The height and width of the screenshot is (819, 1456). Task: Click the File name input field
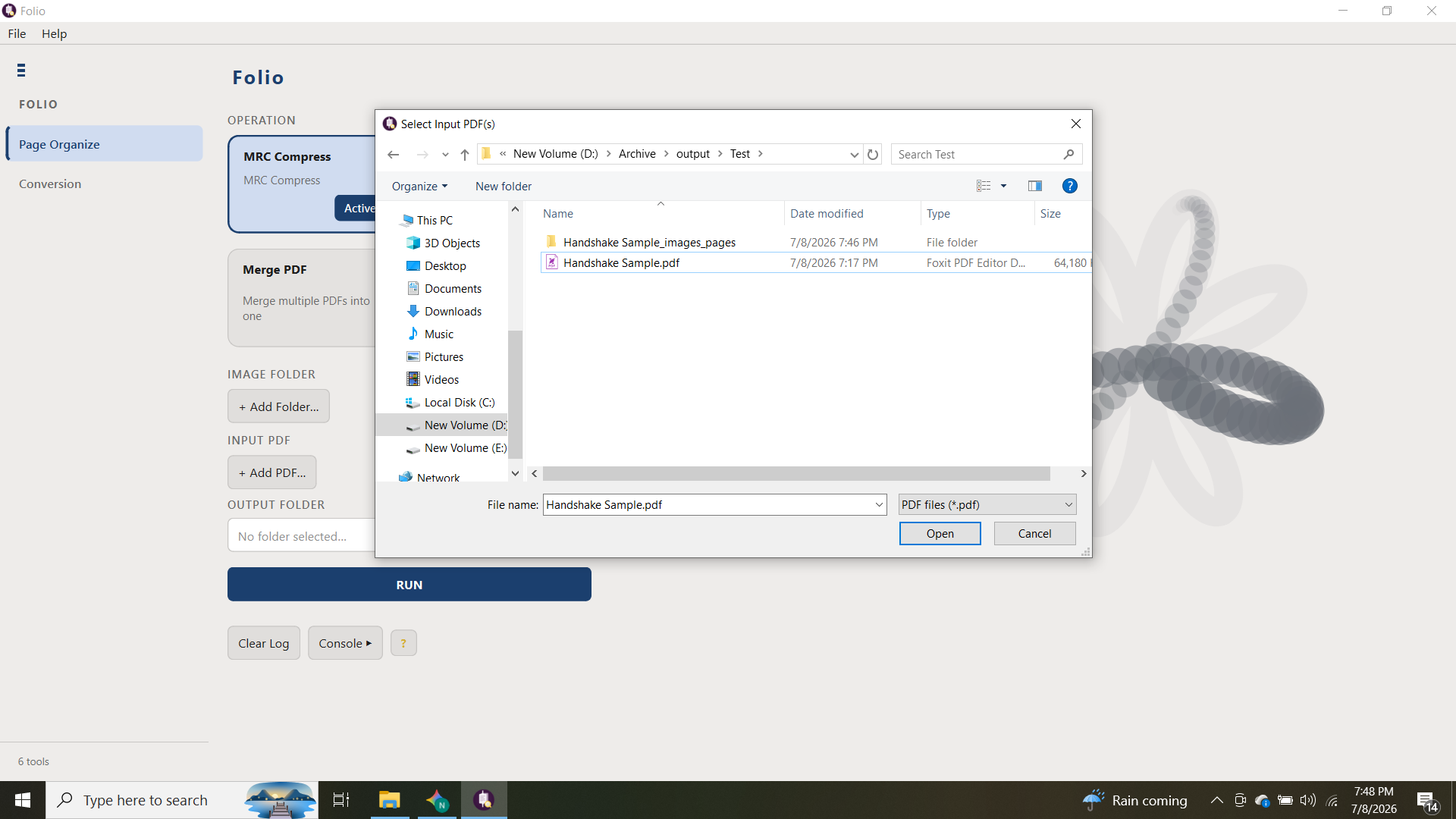pos(708,504)
